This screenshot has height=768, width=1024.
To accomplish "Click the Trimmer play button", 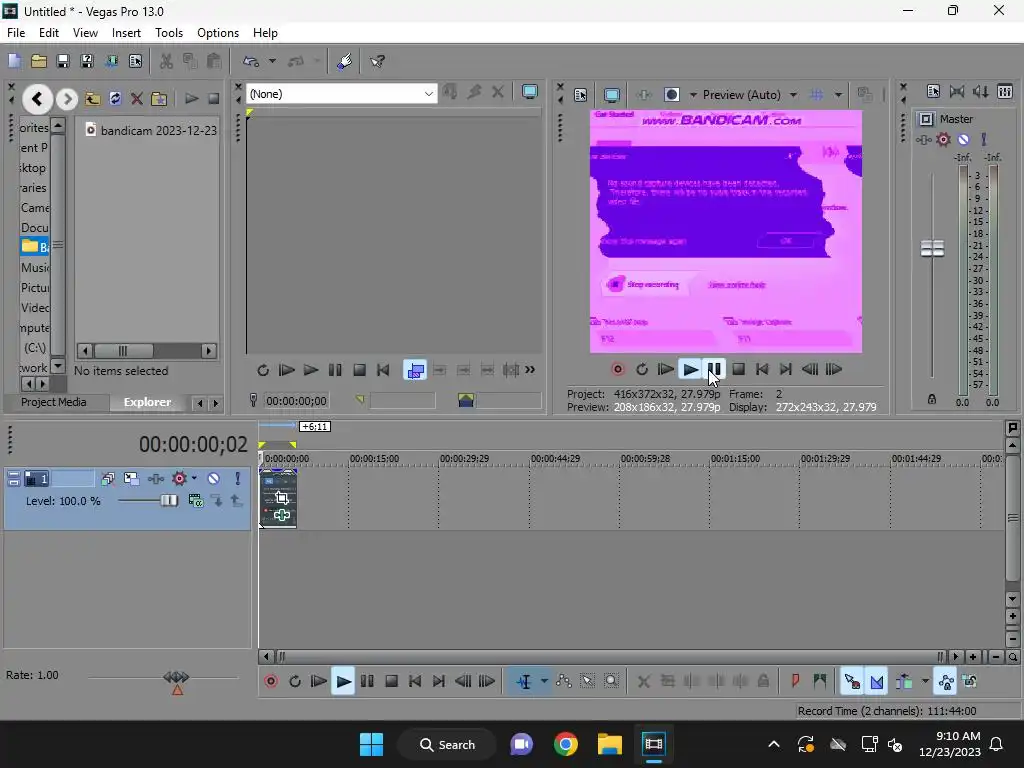I will tap(311, 370).
